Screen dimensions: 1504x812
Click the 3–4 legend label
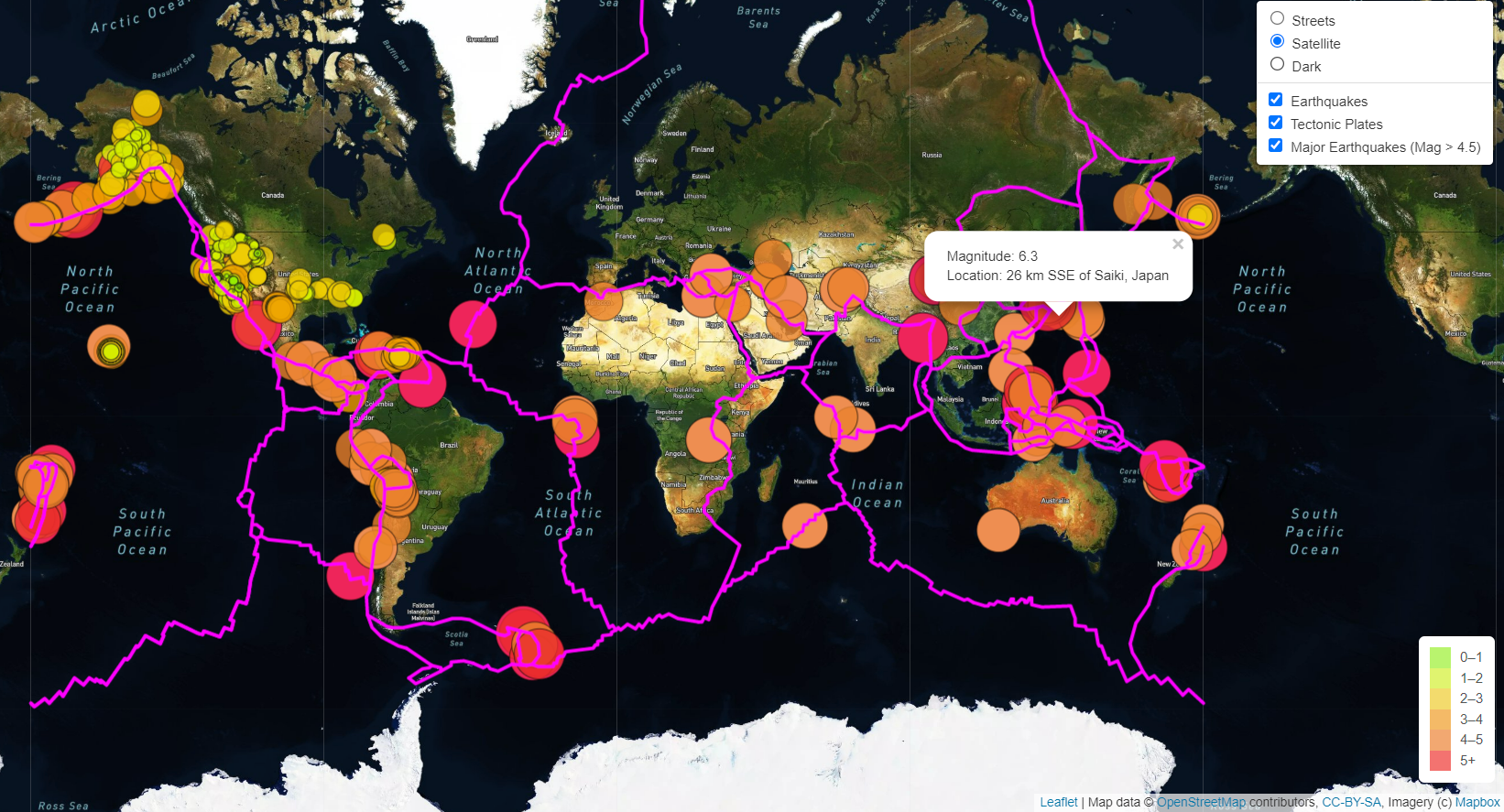[x=1471, y=719]
